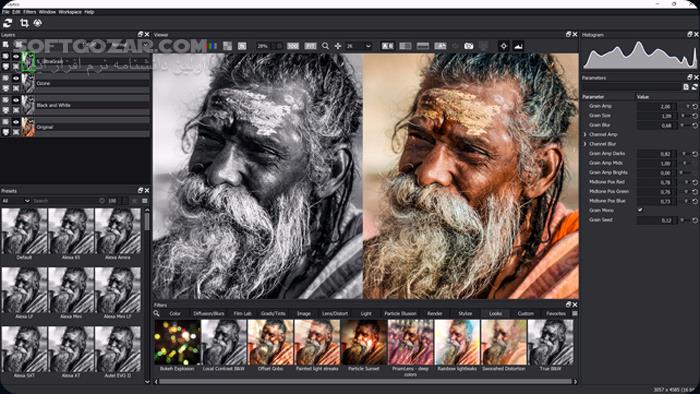Viewport: 700px width, 394px height.
Task: Toggle visibility of the Ozone layer
Action: [16, 79]
